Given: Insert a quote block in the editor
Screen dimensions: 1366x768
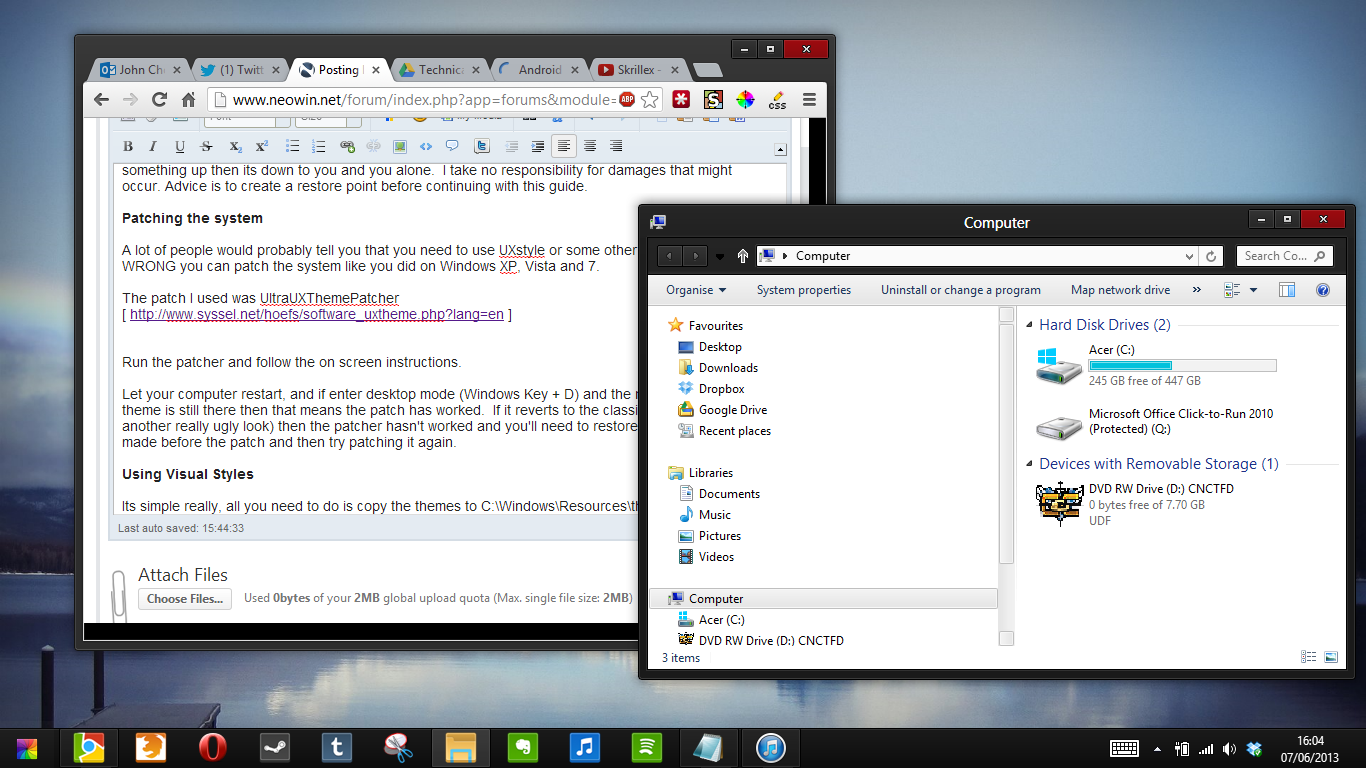Looking at the screenshot, I should tap(452, 146).
